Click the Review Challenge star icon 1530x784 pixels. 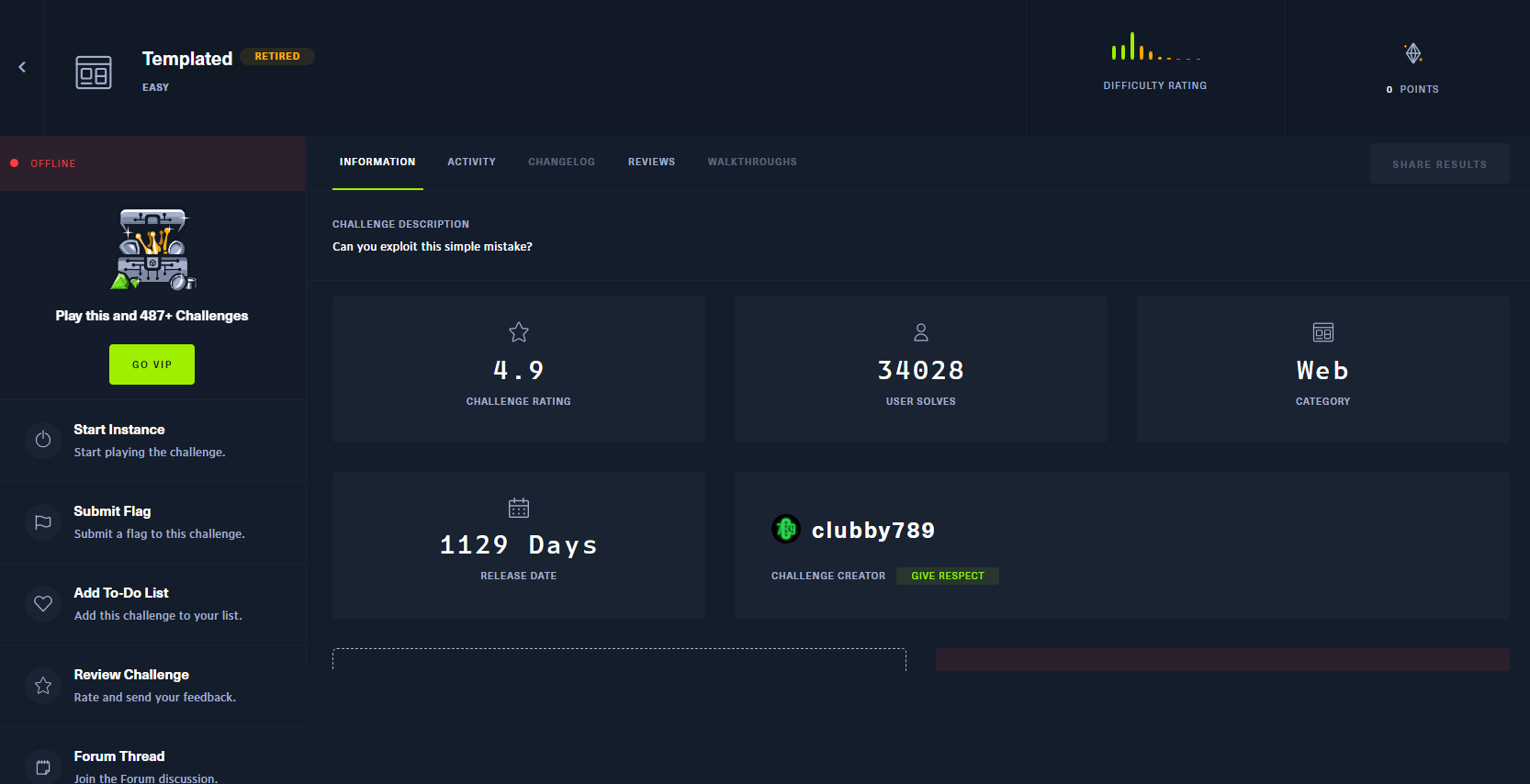click(43, 685)
